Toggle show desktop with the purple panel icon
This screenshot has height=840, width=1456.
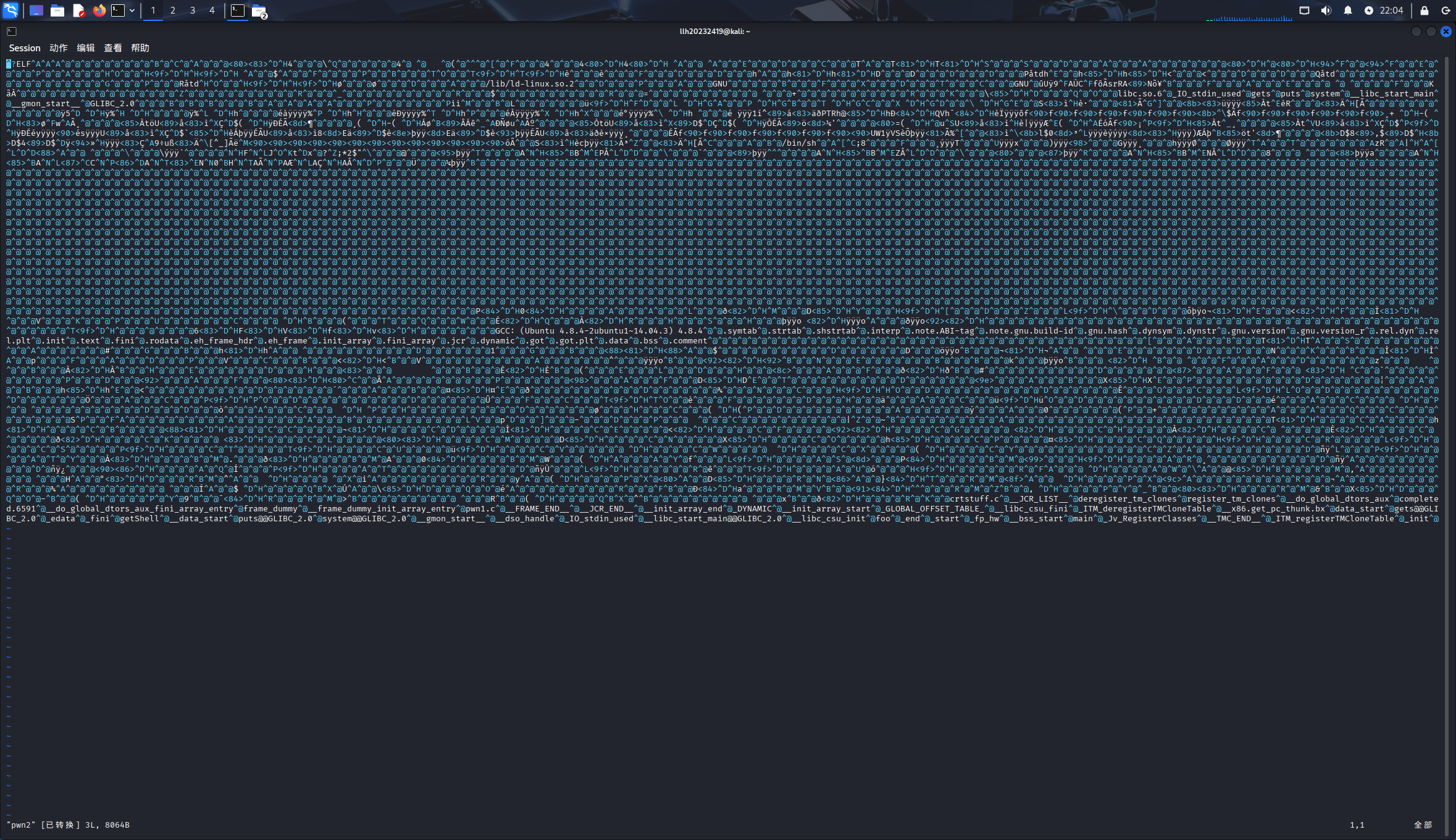36,10
